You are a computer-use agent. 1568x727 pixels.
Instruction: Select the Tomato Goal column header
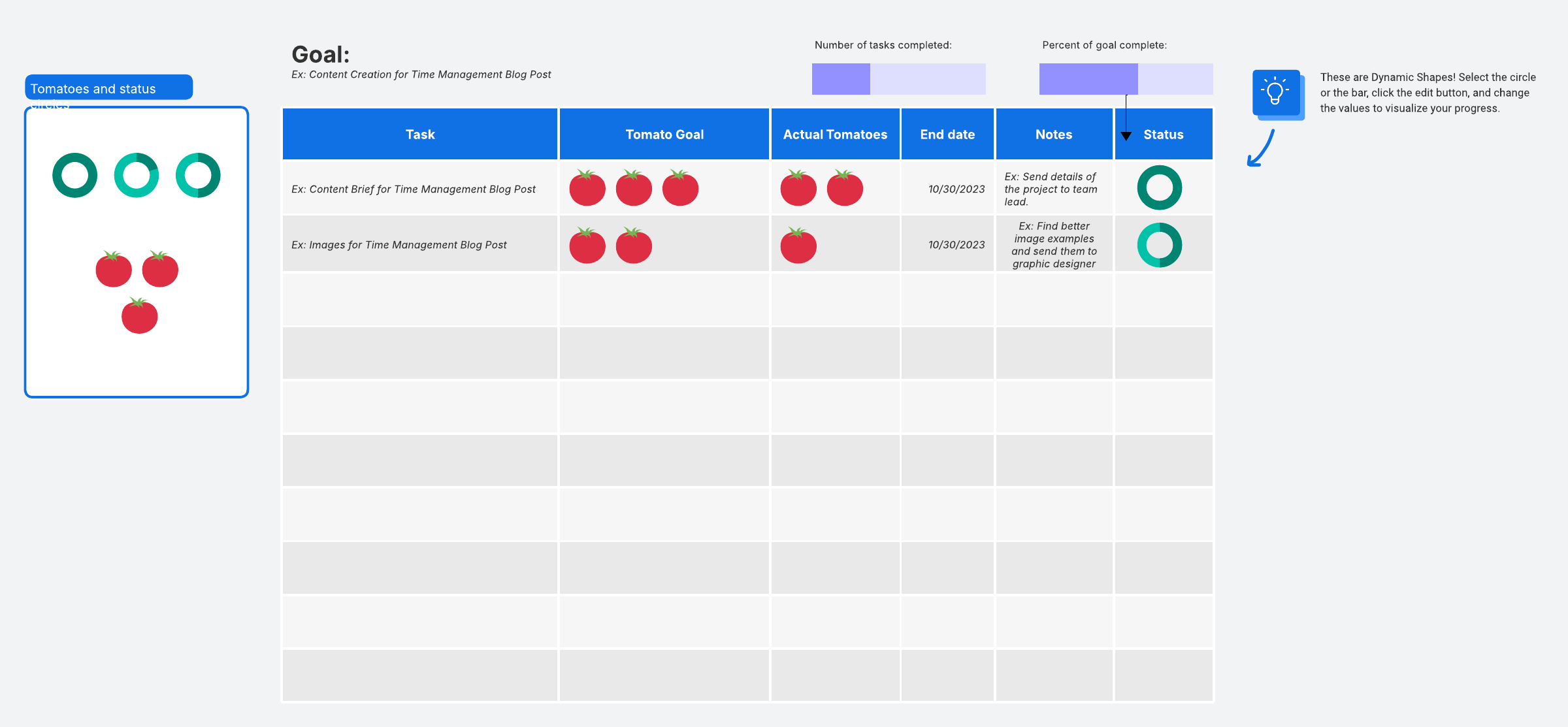coord(664,135)
